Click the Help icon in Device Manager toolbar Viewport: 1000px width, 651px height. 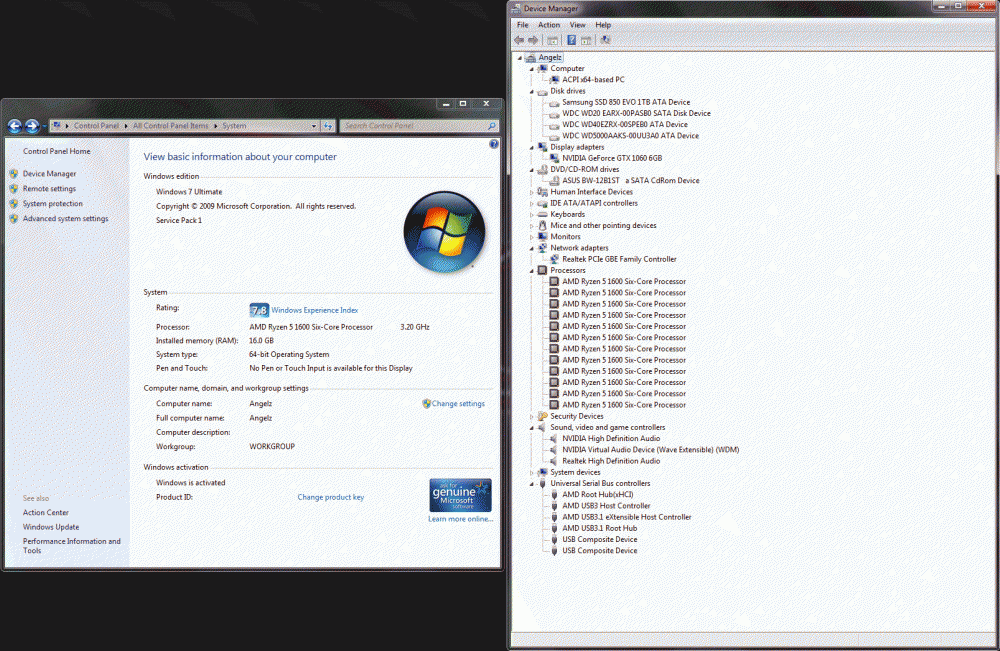point(572,40)
